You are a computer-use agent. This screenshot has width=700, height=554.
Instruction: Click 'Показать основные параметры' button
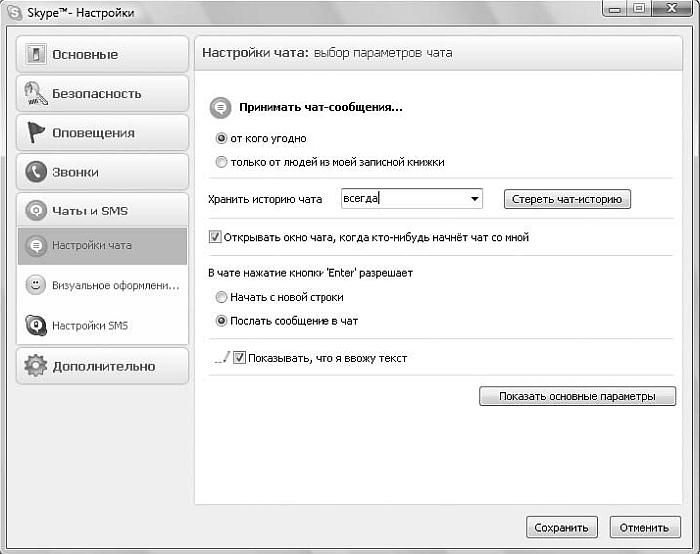coord(577,397)
